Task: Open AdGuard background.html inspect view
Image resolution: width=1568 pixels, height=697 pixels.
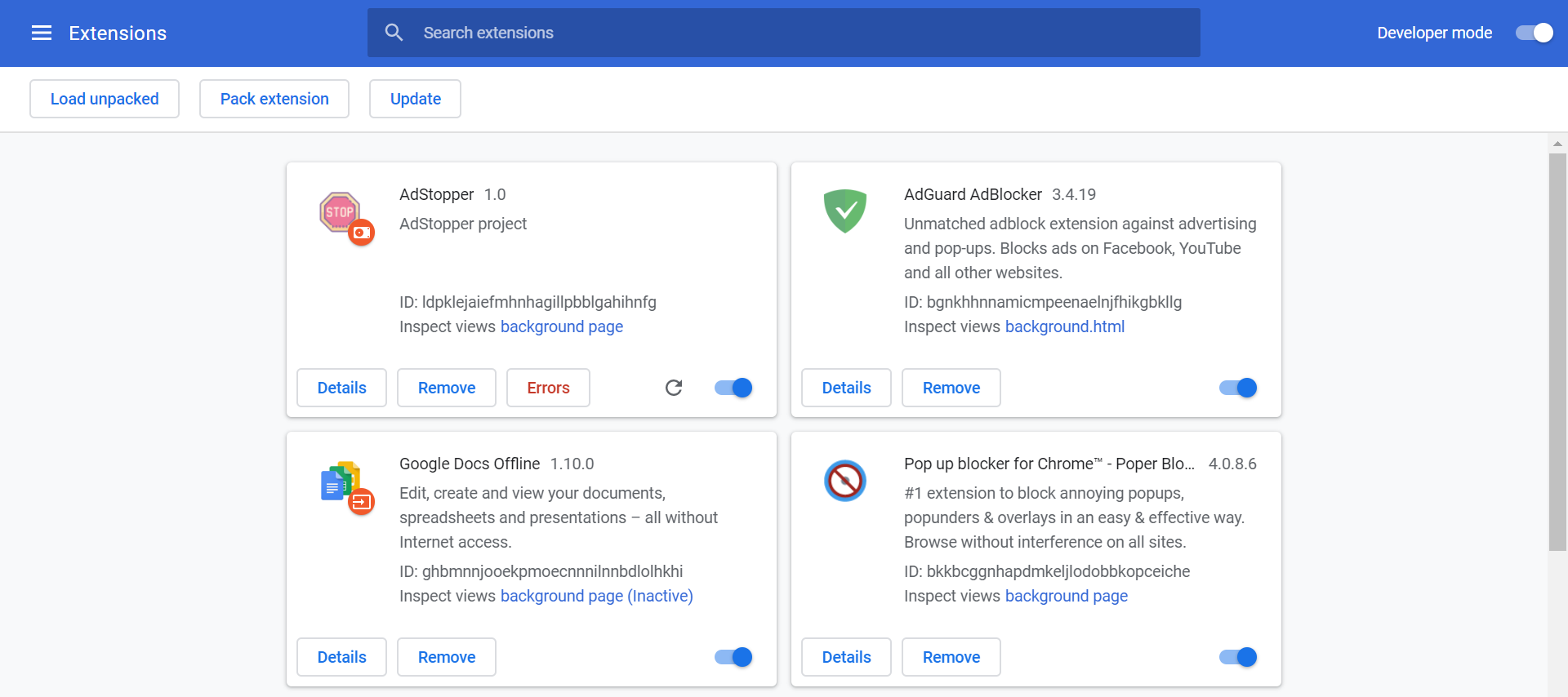Action: [1065, 326]
